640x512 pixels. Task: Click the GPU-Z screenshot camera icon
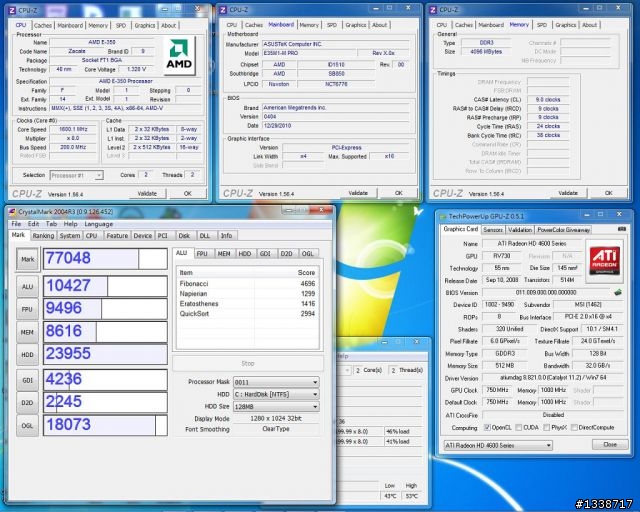coord(621,229)
